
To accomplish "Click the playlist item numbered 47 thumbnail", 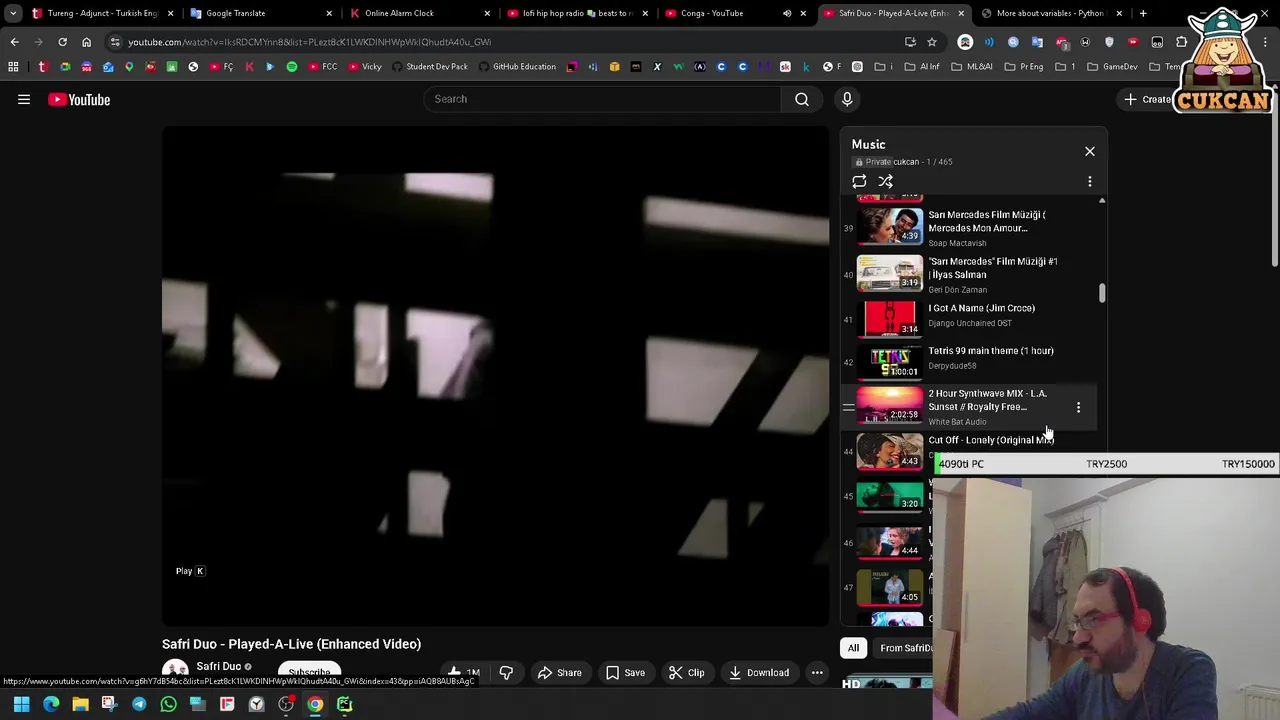I will (890, 588).
